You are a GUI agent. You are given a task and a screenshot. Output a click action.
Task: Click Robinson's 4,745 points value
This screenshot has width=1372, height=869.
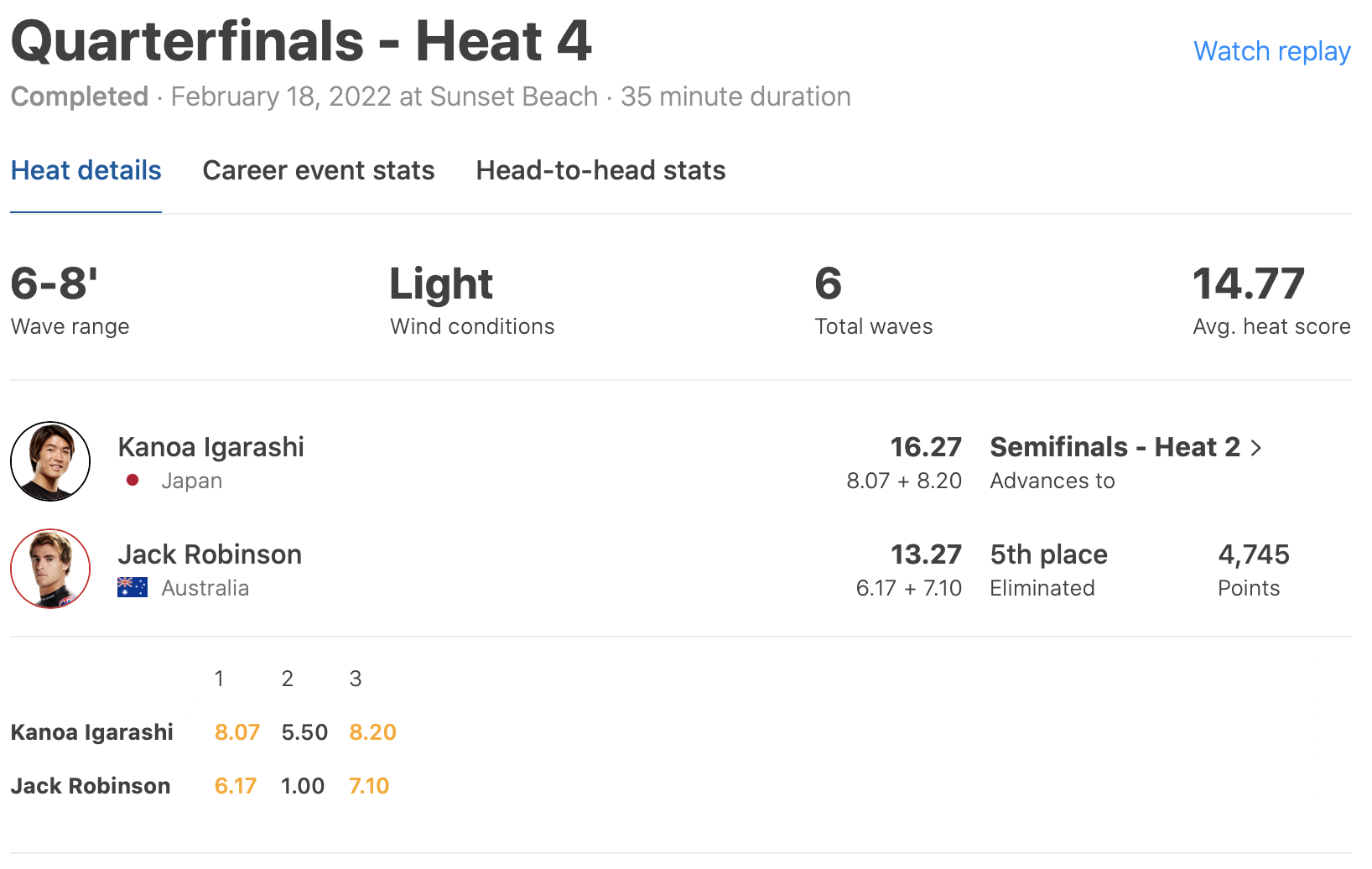click(1253, 554)
